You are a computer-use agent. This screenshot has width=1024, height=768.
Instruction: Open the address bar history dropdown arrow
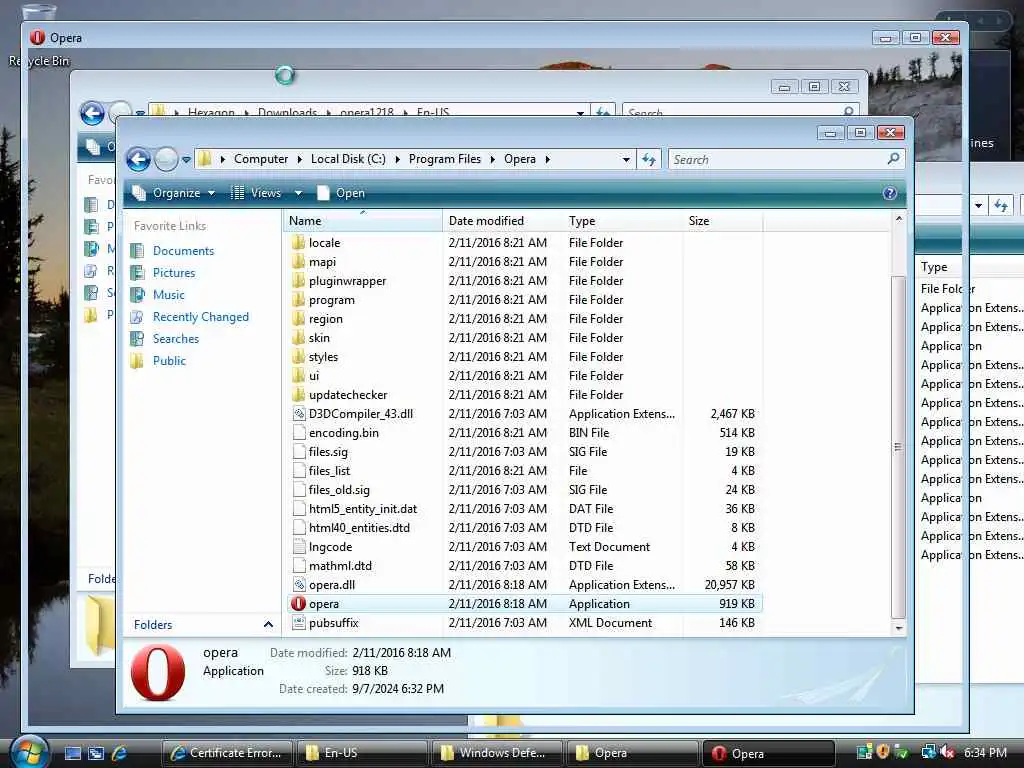point(626,159)
